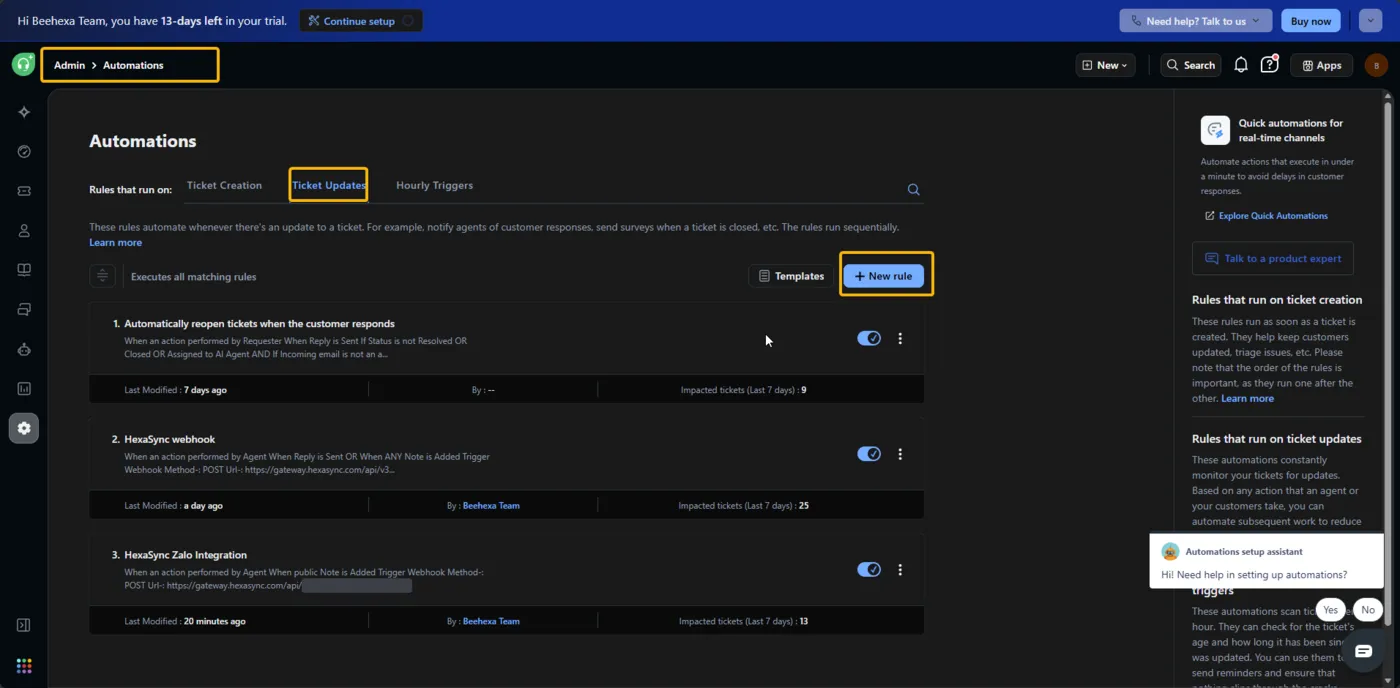Open the user profile avatar

(1376, 65)
